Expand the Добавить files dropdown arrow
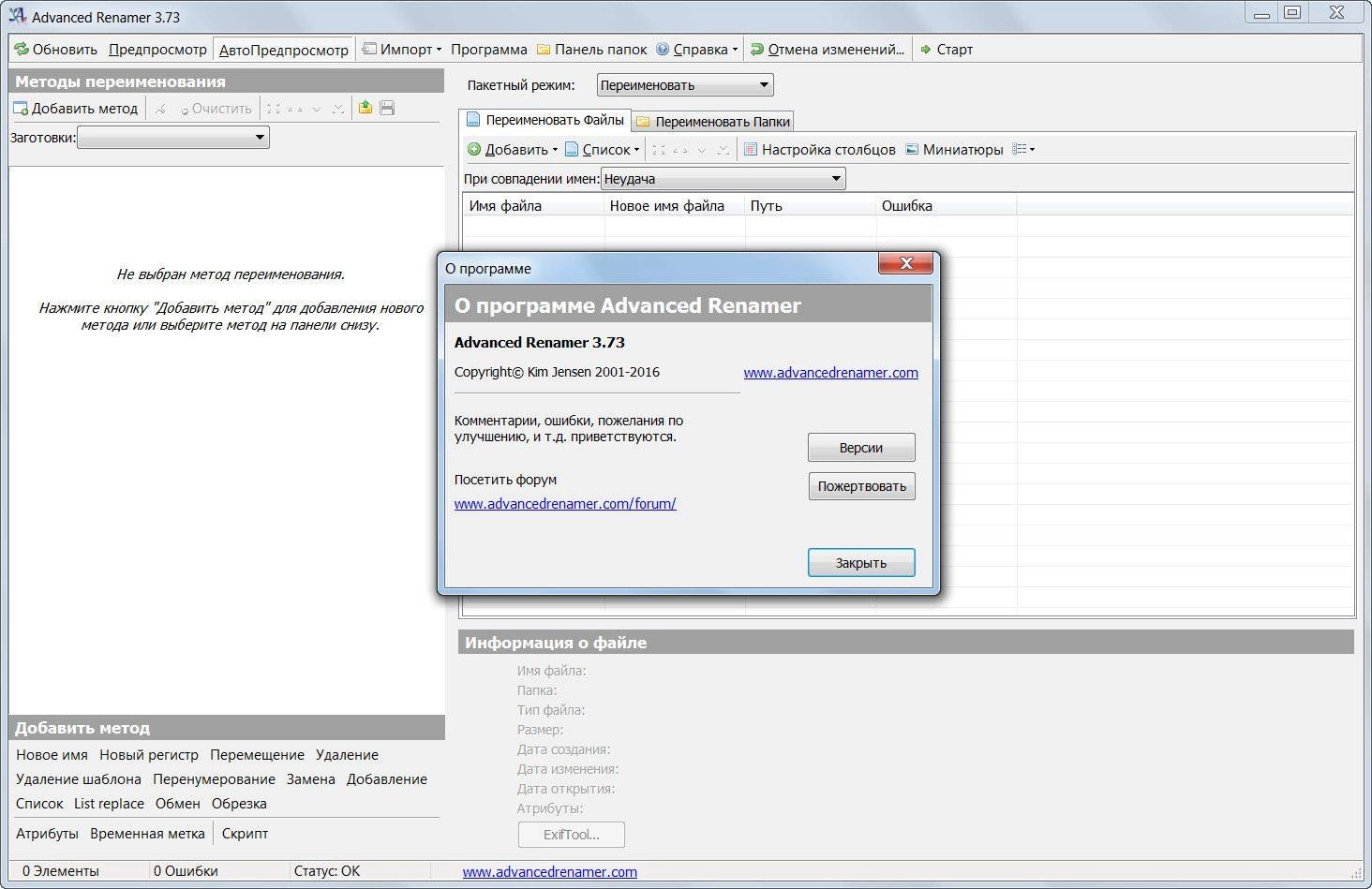Image resolution: width=1372 pixels, height=889 pixels. (x=555, y=150)
